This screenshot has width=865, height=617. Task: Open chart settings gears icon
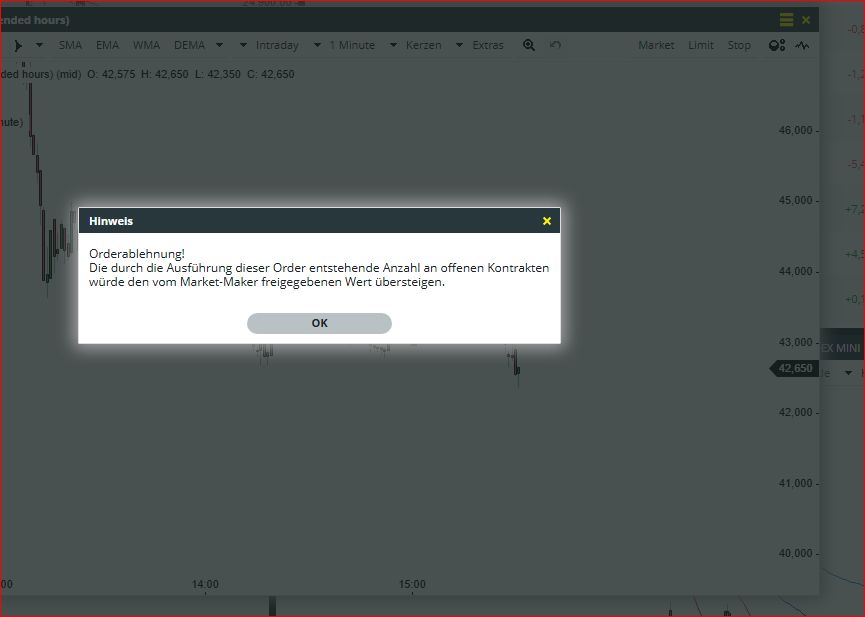click(x=776, y=45)
